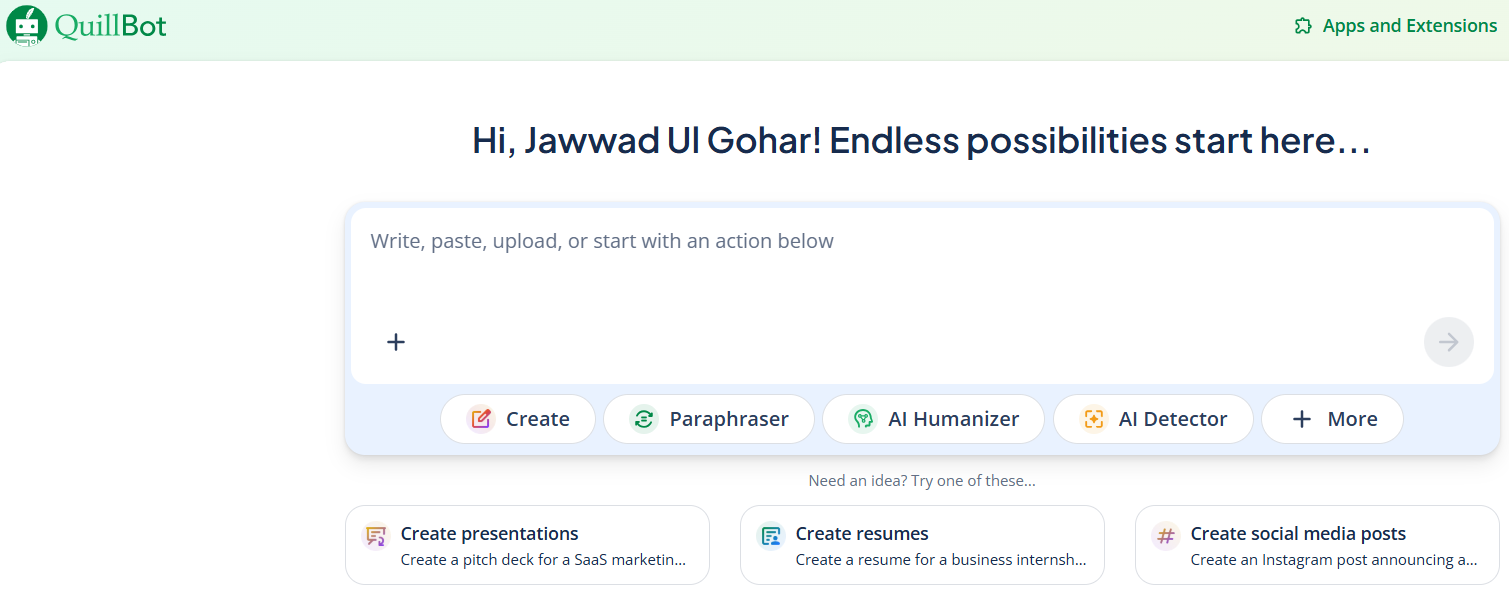Click the AI Detector scan icon
The image size is (1509, 593).
coord(1094,419)
